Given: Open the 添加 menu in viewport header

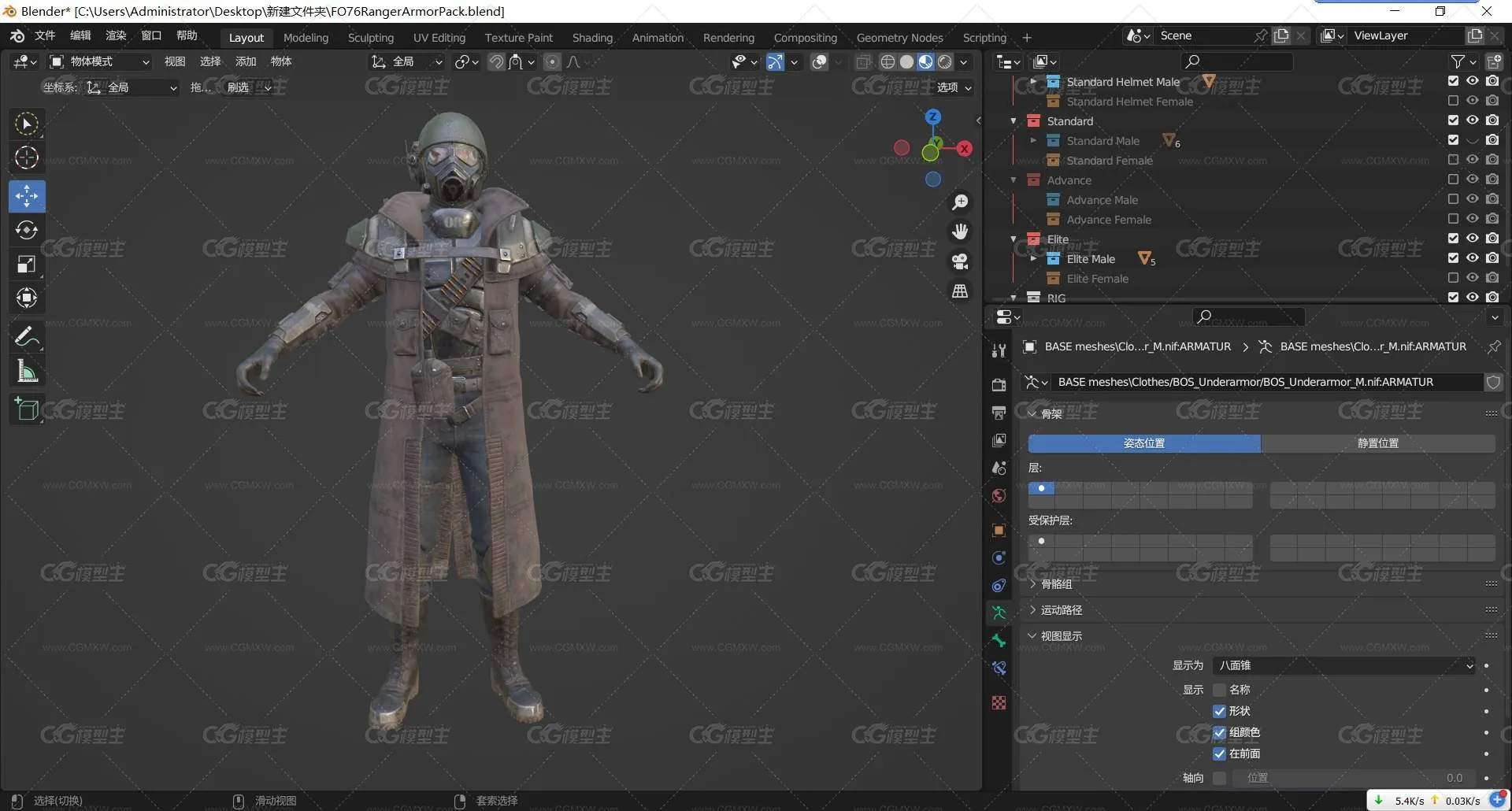Looking at the screenshot, I should 246,61.
